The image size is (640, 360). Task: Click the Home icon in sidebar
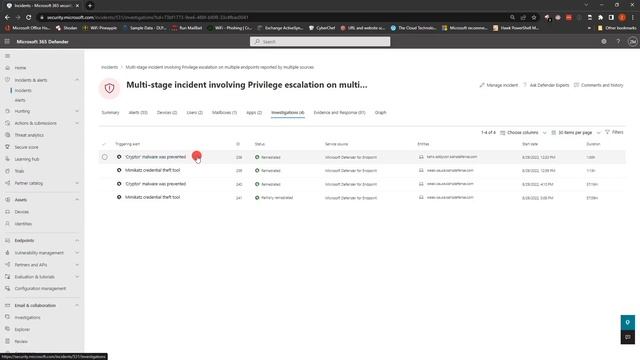(7, 68)
